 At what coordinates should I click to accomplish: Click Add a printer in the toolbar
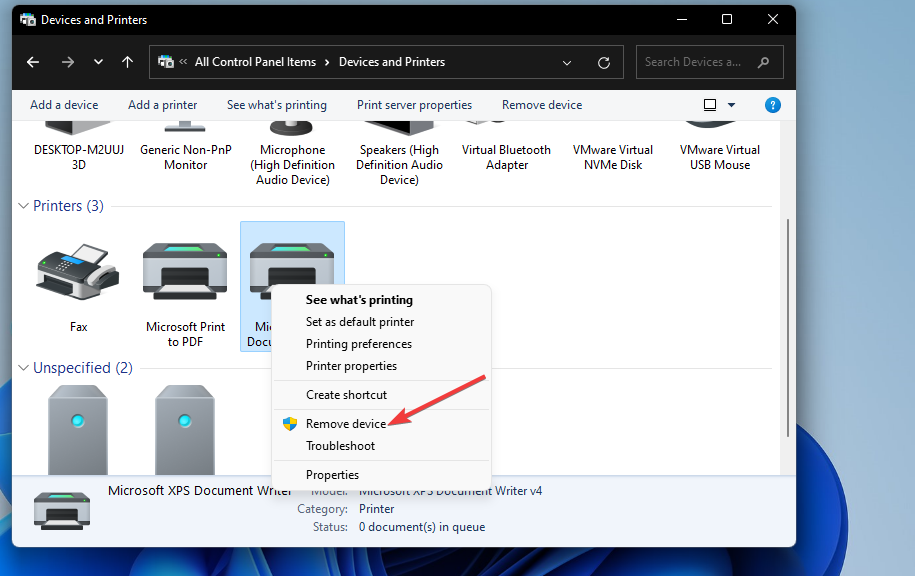(162, 104)
